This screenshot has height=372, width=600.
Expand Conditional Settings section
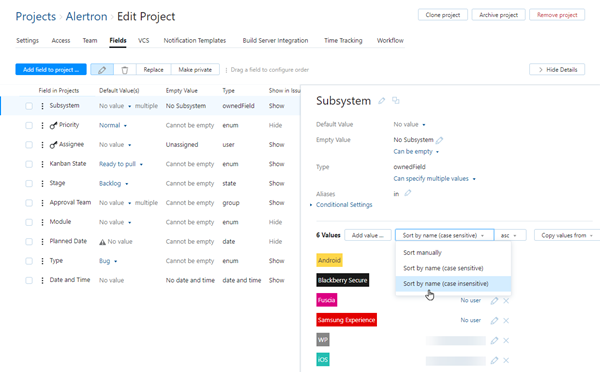coord(344,205)
